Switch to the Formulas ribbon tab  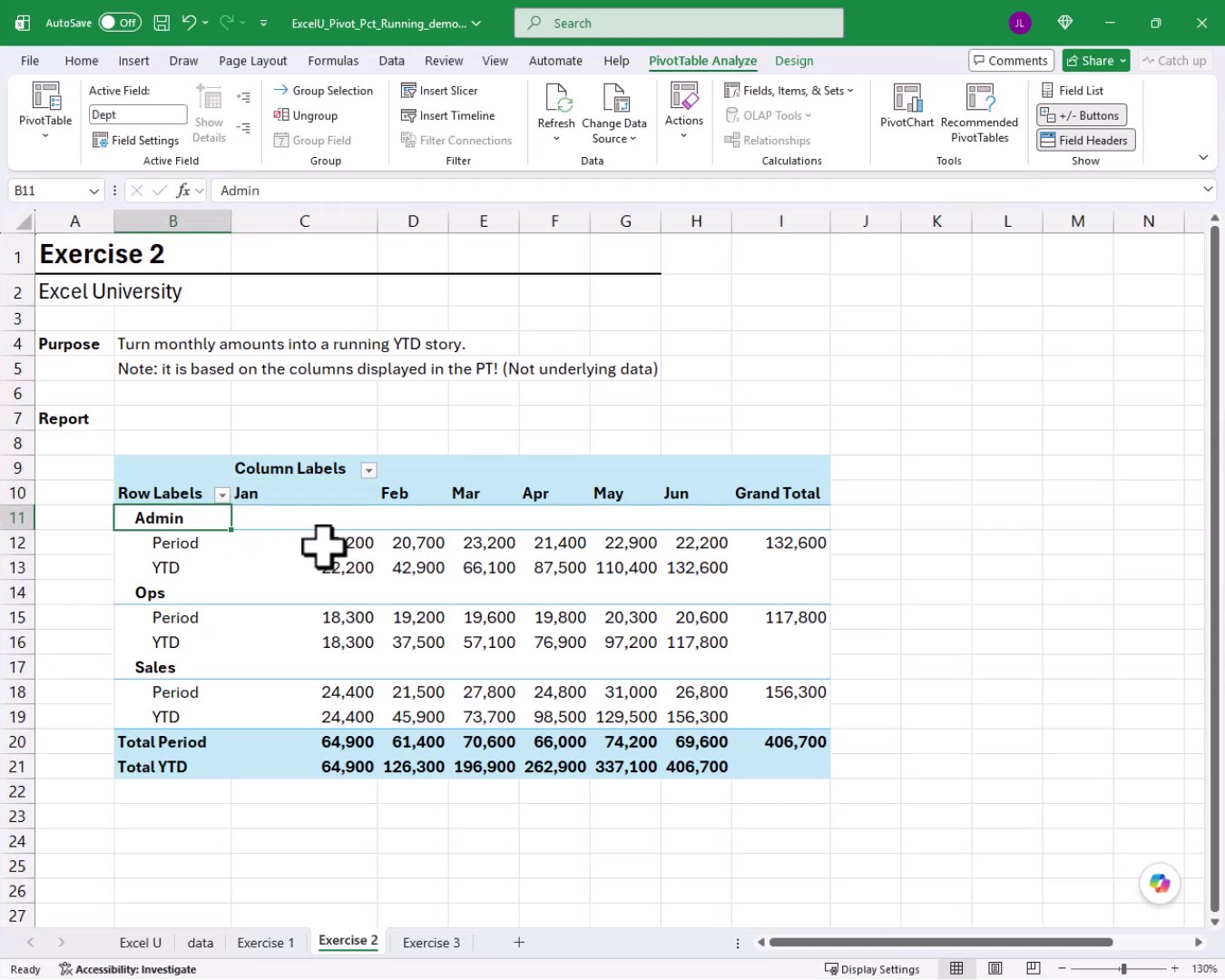pos(333,61)
